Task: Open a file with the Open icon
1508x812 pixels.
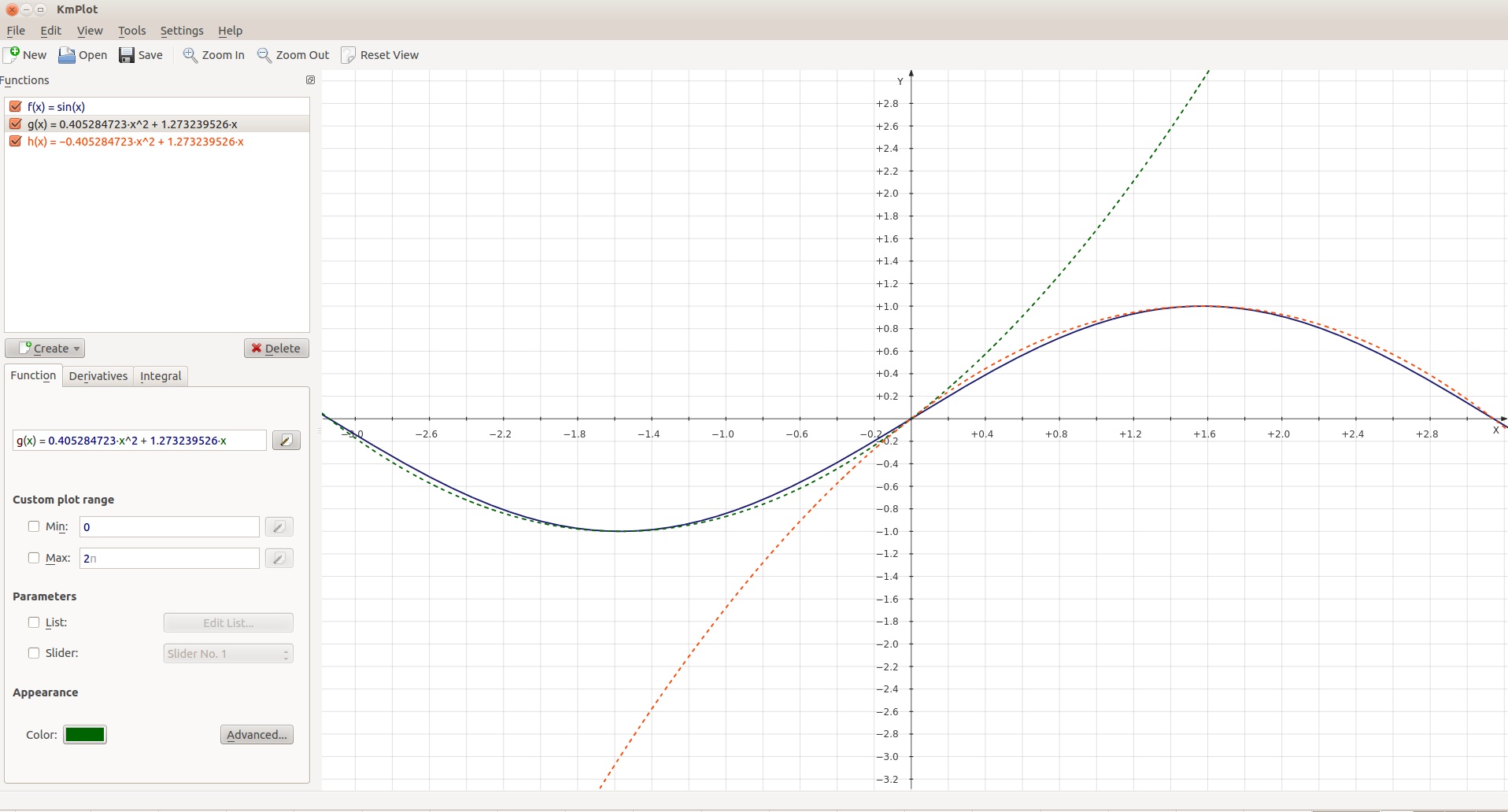Action: (x=67, y=55)
